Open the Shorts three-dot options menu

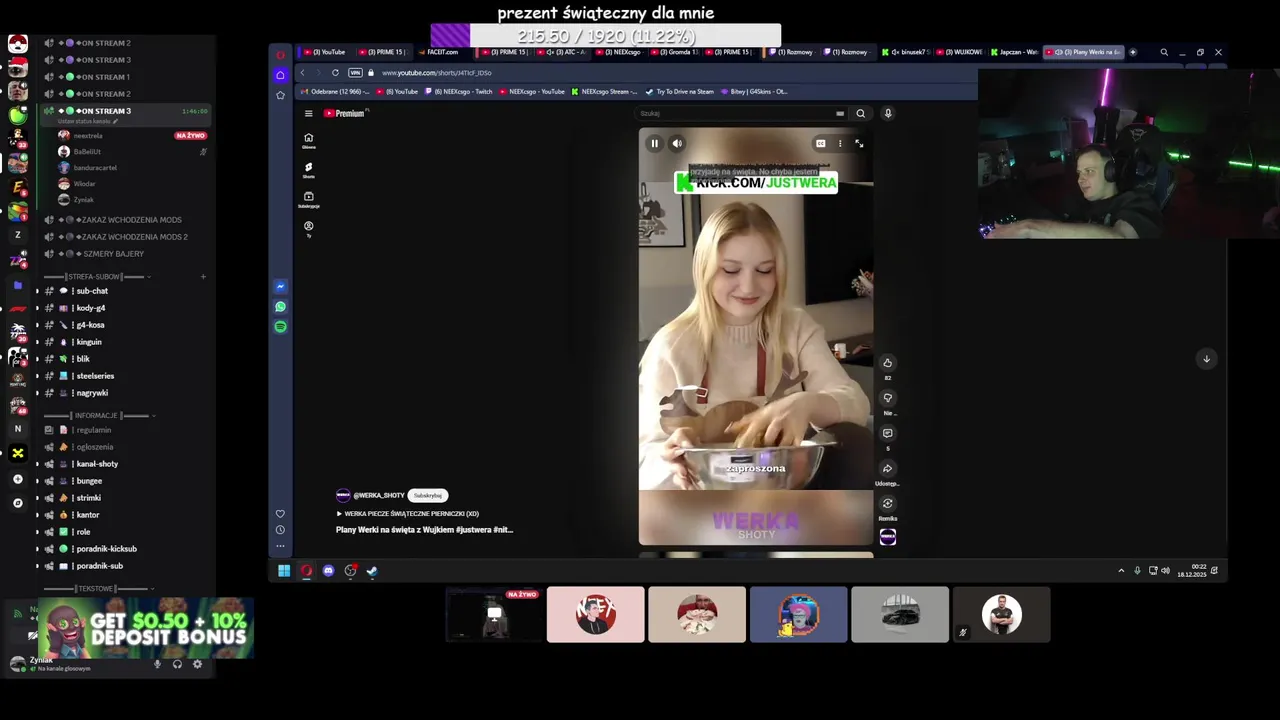(840, 143)
